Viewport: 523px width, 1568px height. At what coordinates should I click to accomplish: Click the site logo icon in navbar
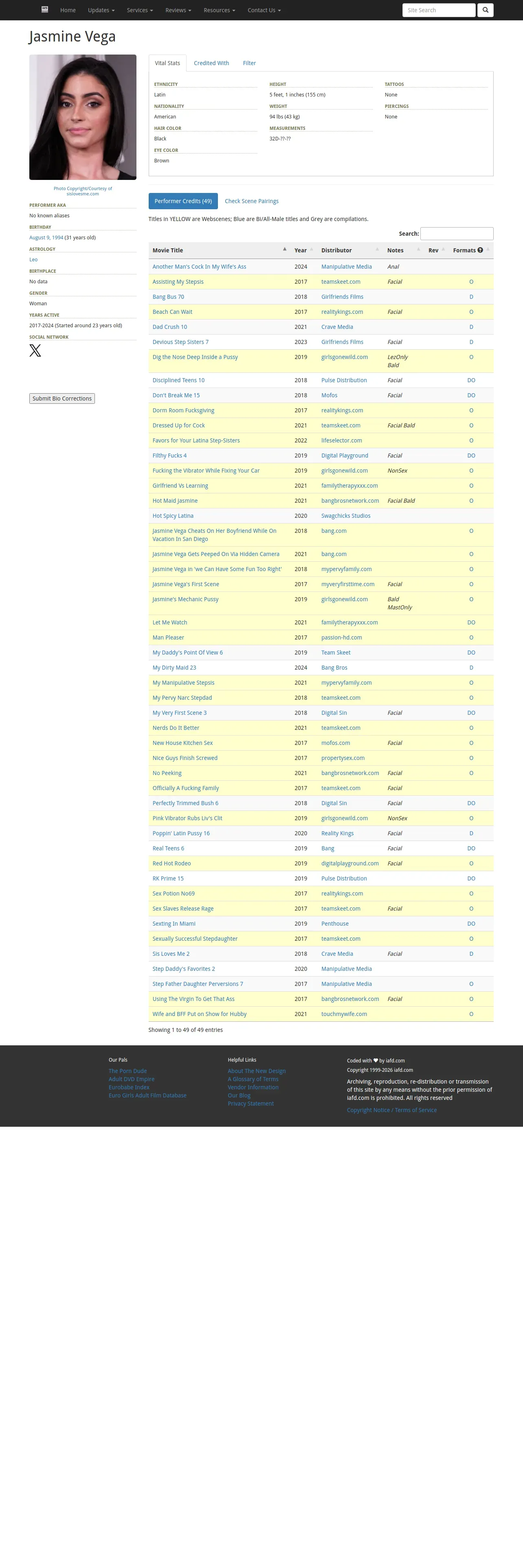pos(44,10)
